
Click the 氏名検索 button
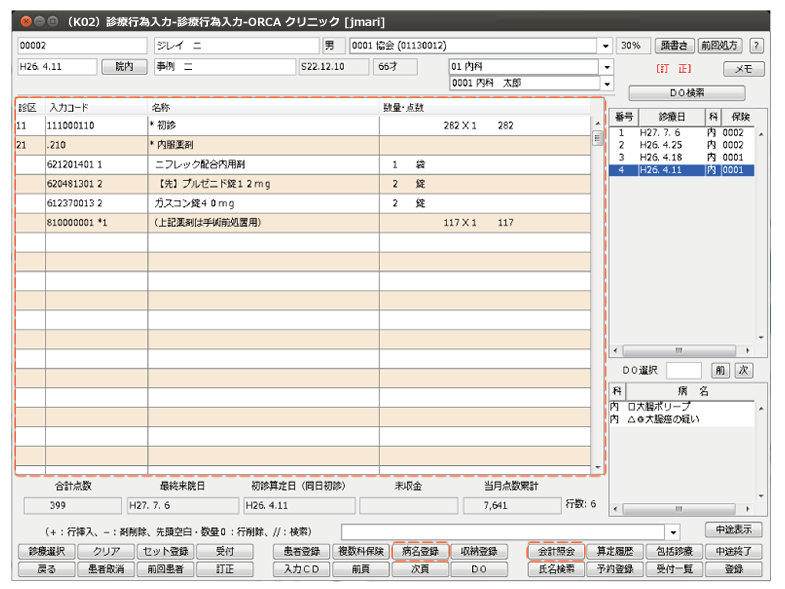pyautogui.click(x=556, y=569)
